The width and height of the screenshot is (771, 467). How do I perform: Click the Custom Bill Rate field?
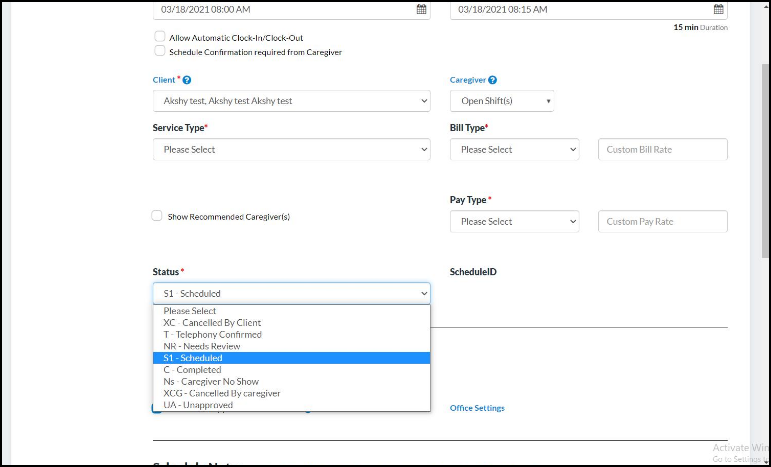coord(662,150)
